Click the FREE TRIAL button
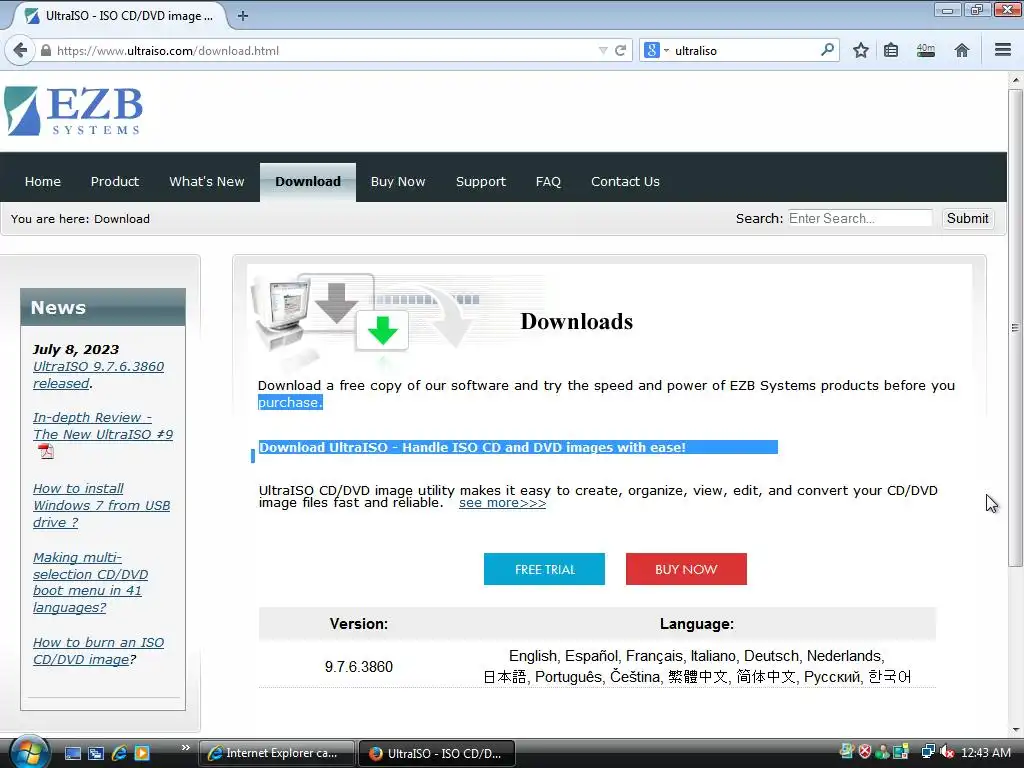Screen dimensions: 1024x768 click(x=544, y=569)
